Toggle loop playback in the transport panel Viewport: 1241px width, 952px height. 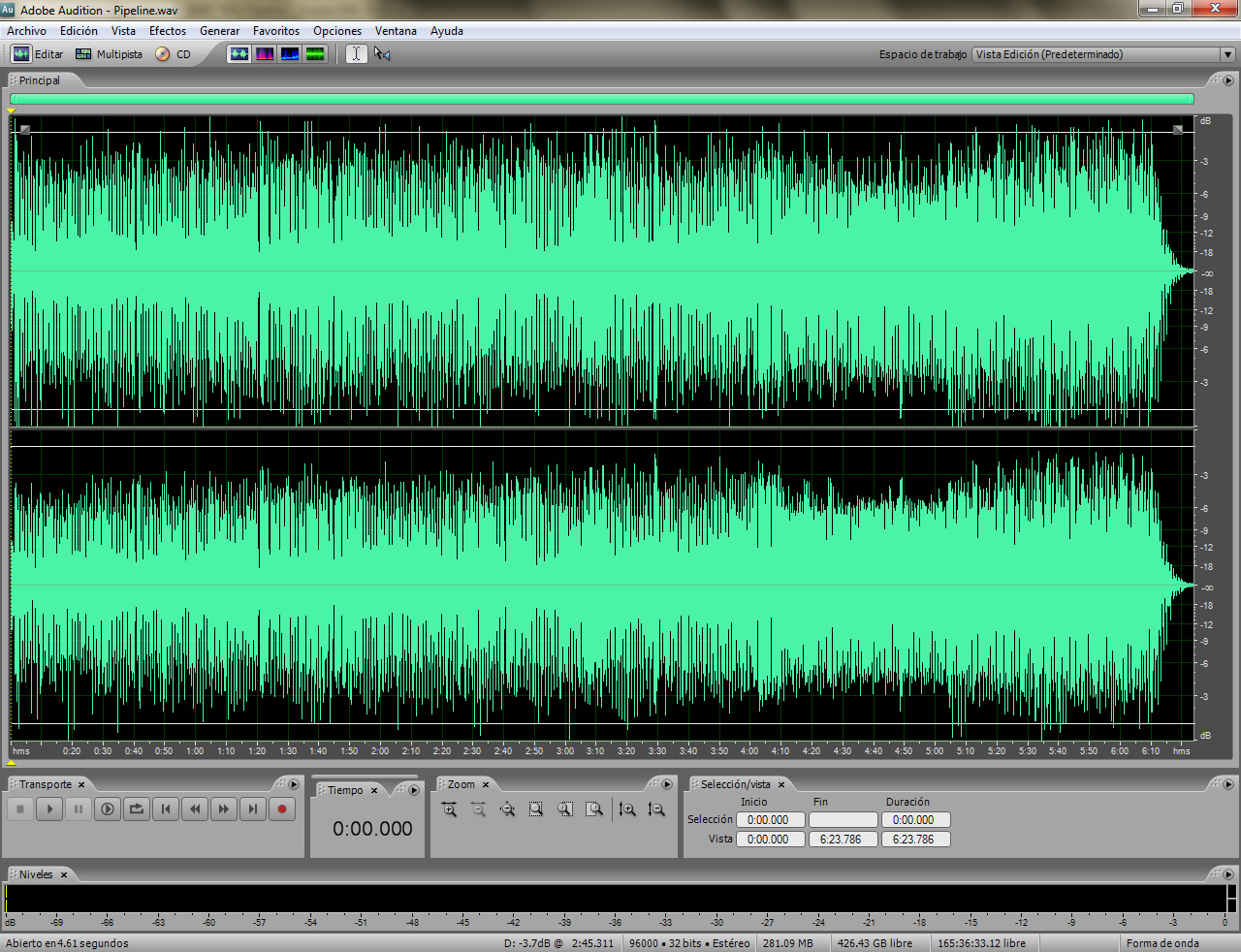137,809
